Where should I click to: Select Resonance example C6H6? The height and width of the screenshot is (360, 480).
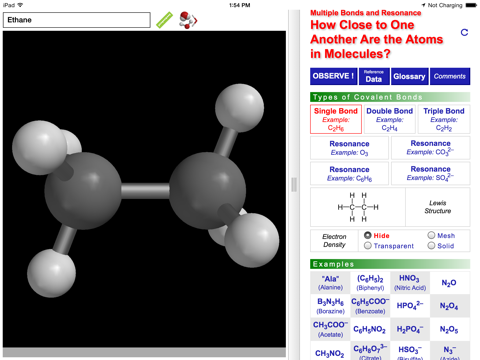pyautogui.click(x=349, y=173)
